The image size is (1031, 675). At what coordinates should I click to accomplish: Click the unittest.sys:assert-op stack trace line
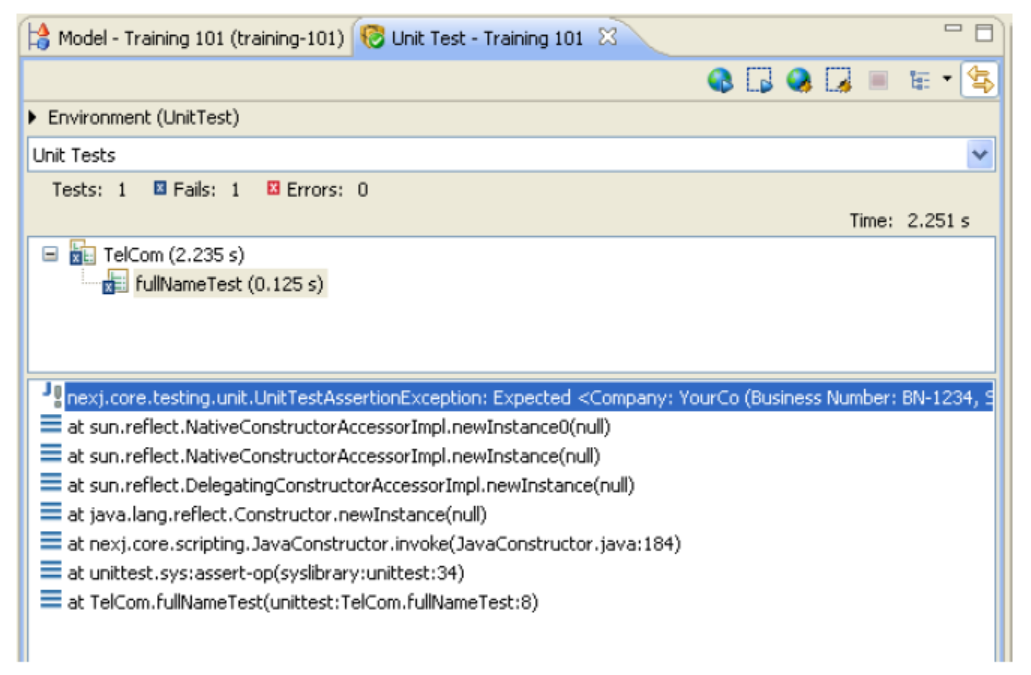[265, 573]
